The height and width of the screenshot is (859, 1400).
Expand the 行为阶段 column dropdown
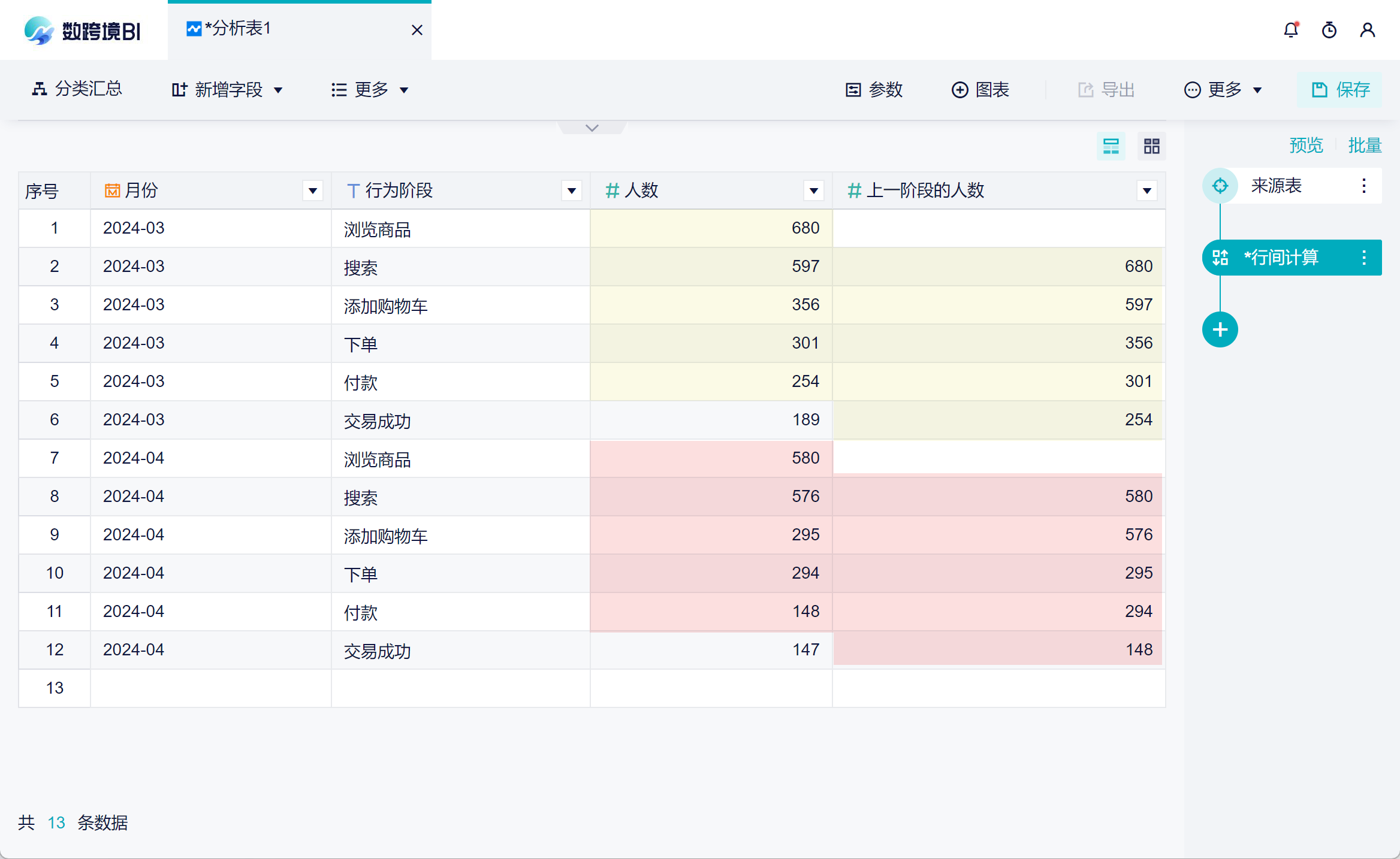[572, 191]
